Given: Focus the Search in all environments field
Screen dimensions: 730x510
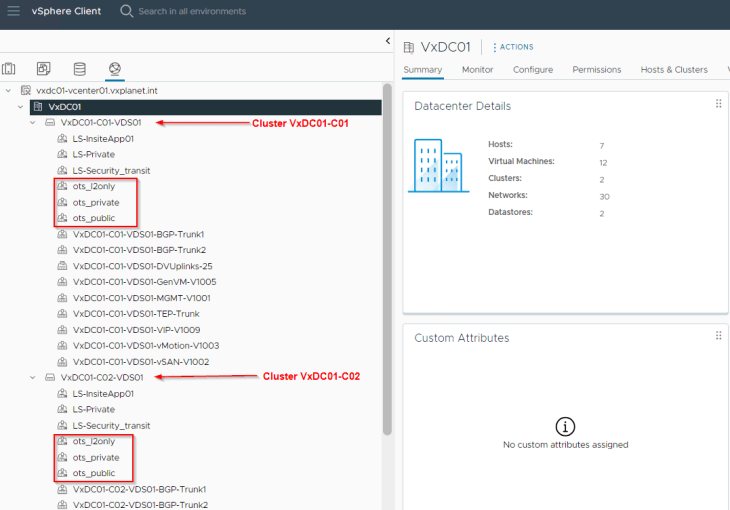Looking at the screenshot, I should click(x=192, y=11).
